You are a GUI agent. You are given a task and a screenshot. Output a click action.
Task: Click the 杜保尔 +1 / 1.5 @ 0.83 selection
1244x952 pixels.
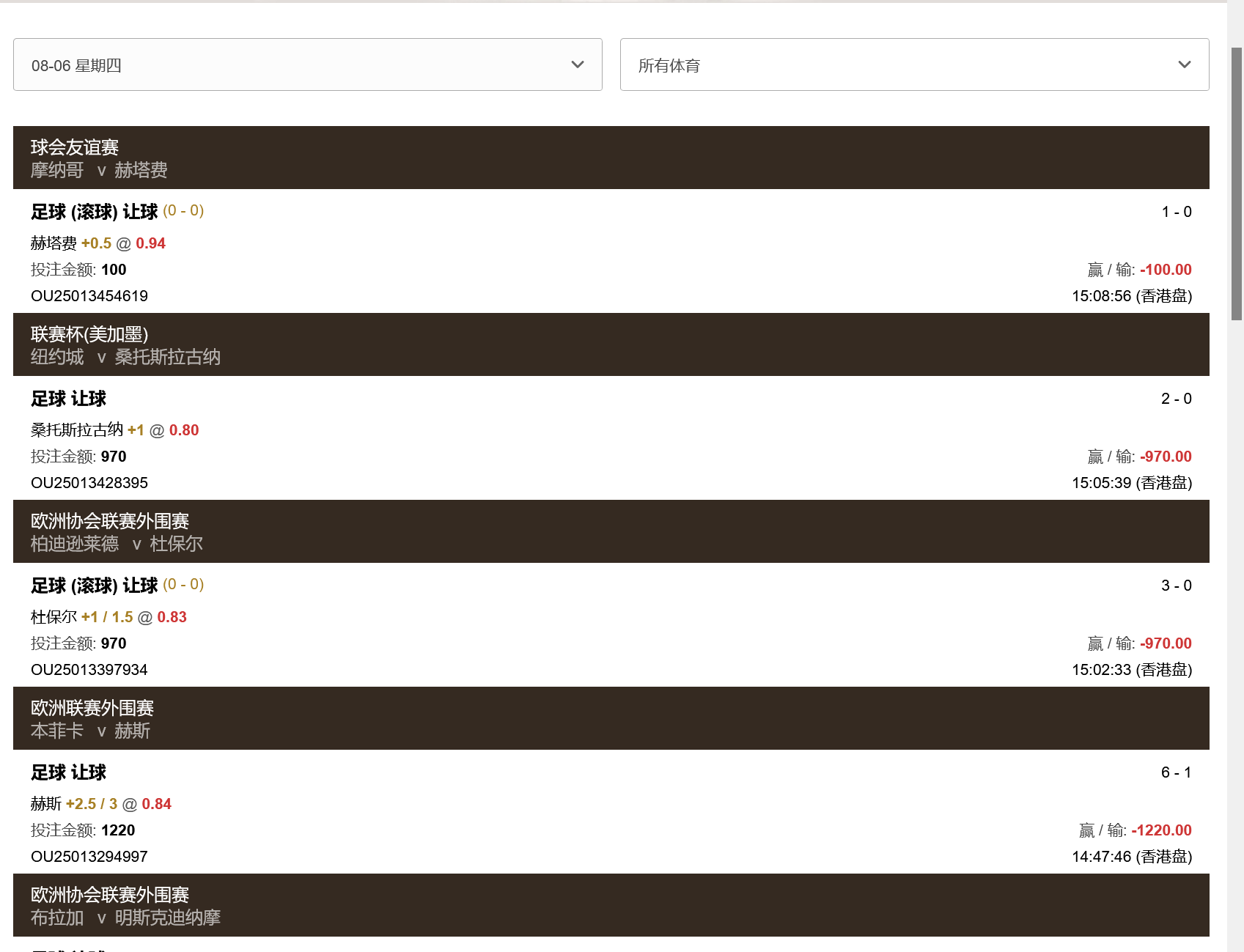(108, 617)
